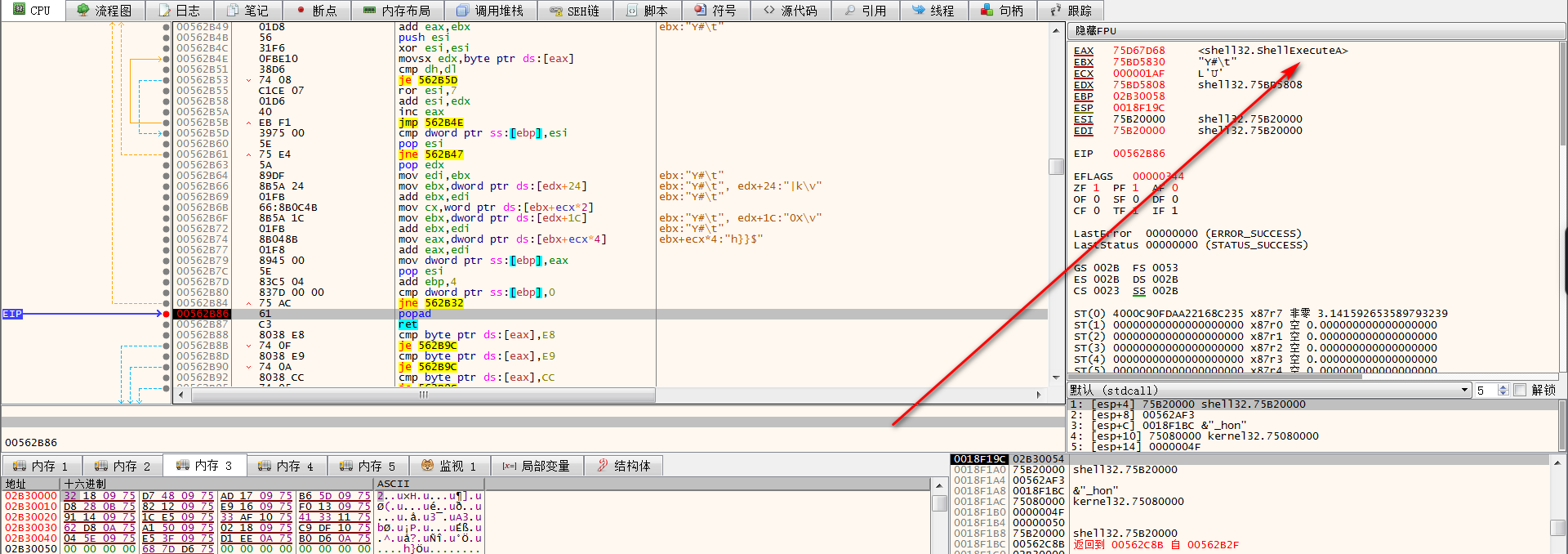
Task: Click the disassembly horizontal scrollbar thumb
Action: pyautogui.click(x=423, y=395)
